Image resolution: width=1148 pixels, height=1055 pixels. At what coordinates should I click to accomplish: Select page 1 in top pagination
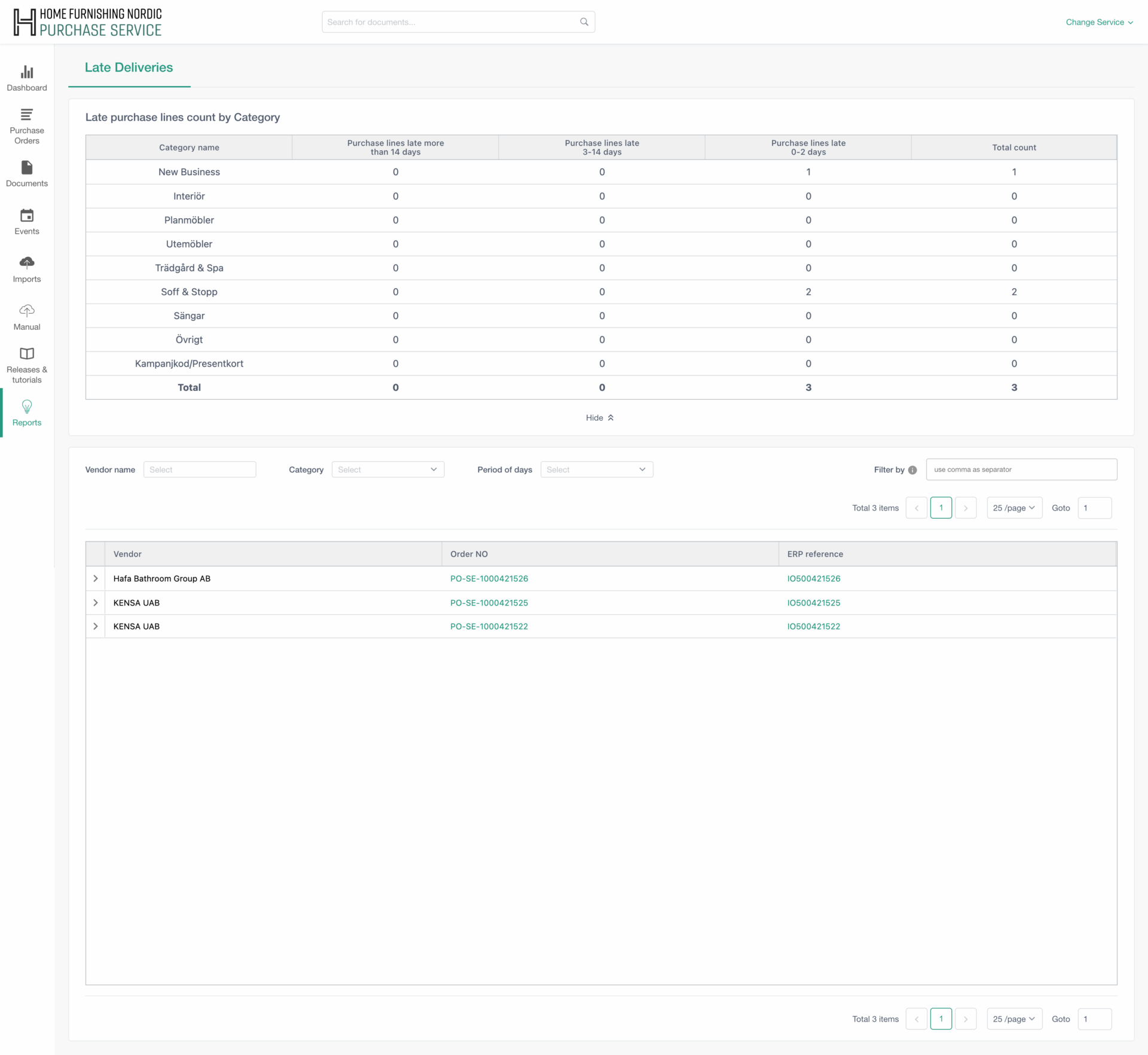[x=941, y=508]
